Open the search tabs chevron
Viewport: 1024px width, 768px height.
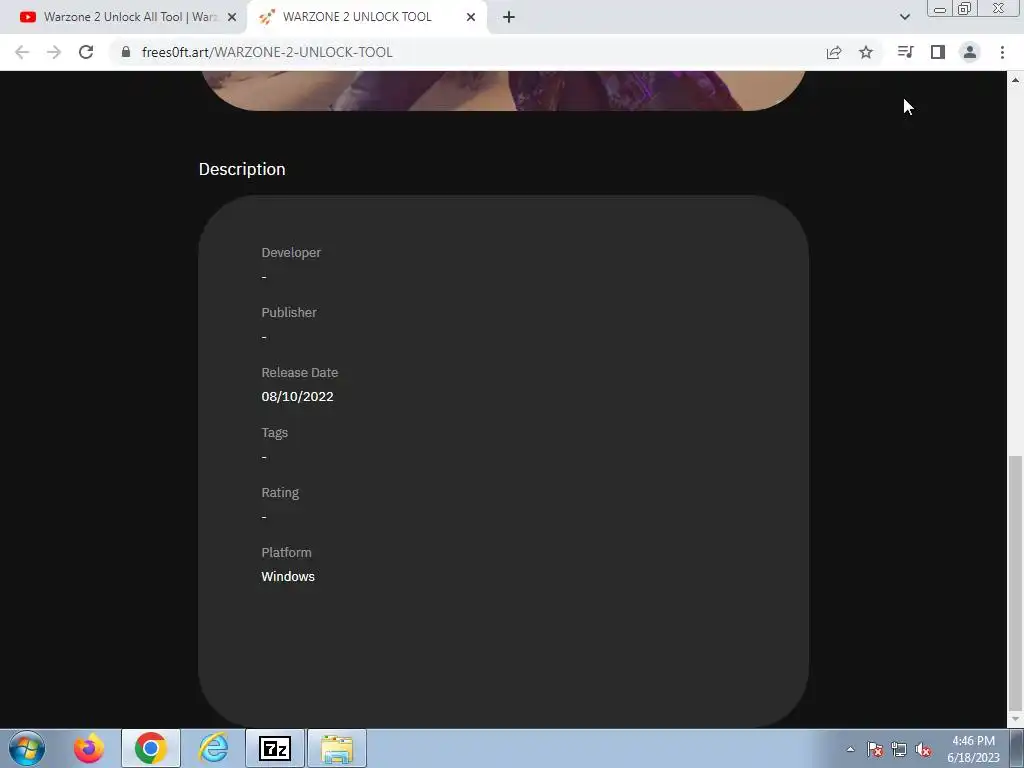click(x=904, y=17)
